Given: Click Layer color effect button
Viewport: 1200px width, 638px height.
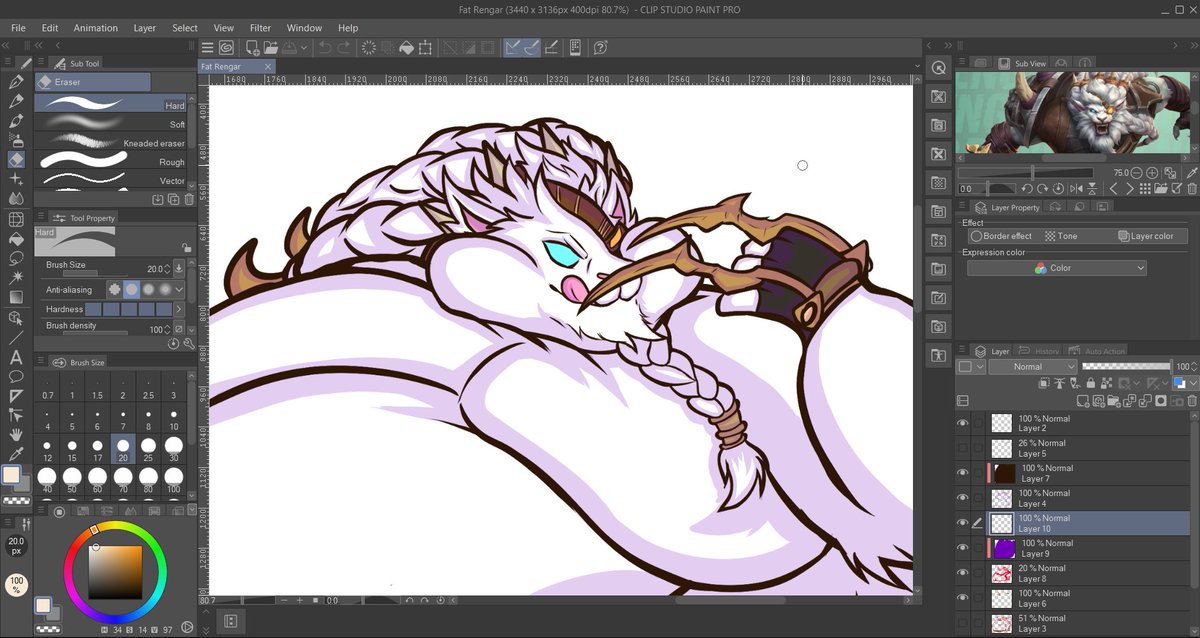Looking at the screenshot, I should (x=1146, y=236).
